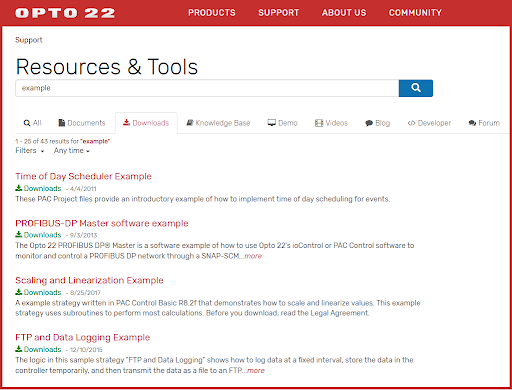Screen dimensions: 512x390
Task: Click the date 12/10/2015
Action: (x=86, y=350)
